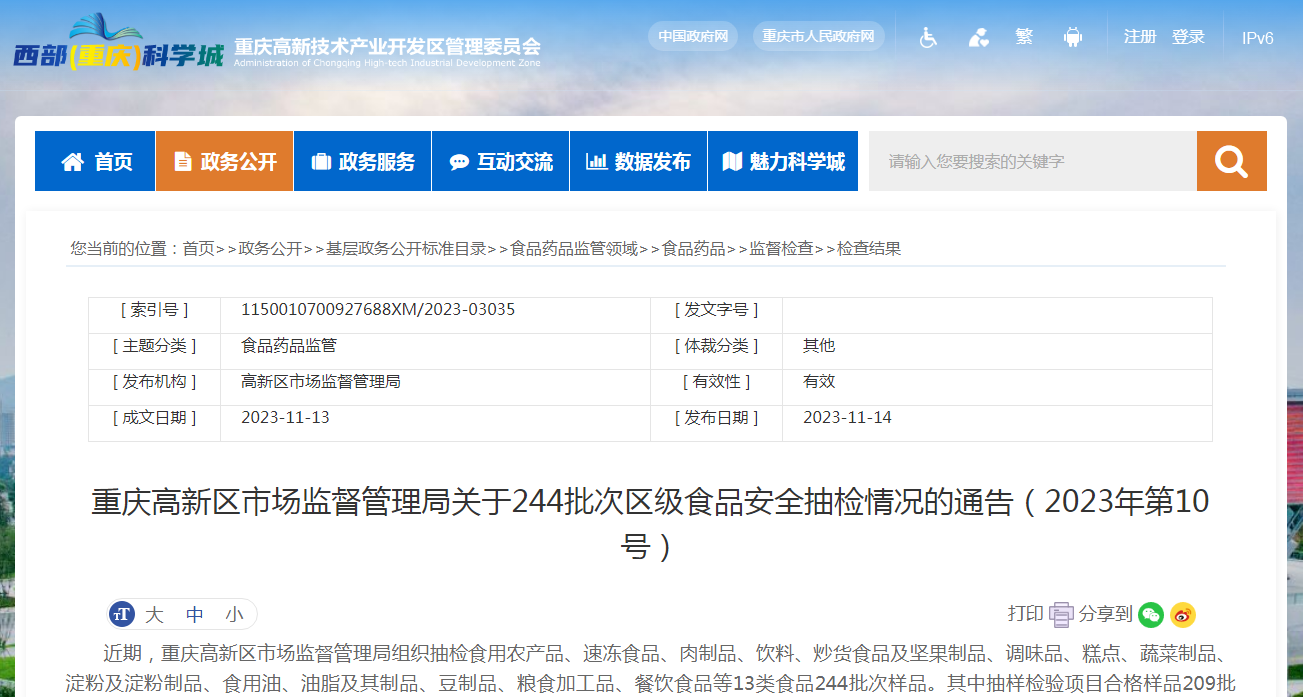Click the publish date 2023-11-14

(847, 418)
